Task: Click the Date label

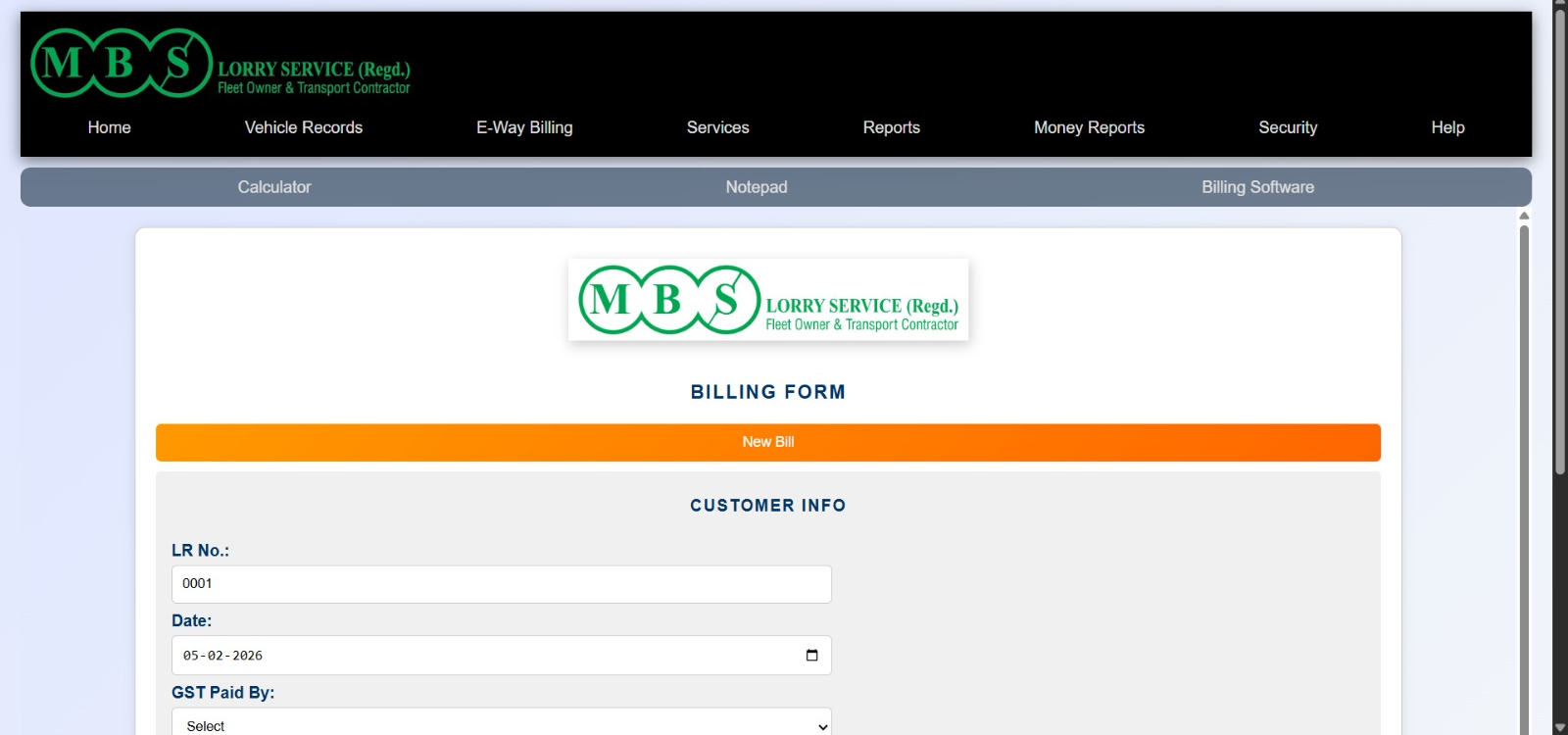Action: click(191, 621)
